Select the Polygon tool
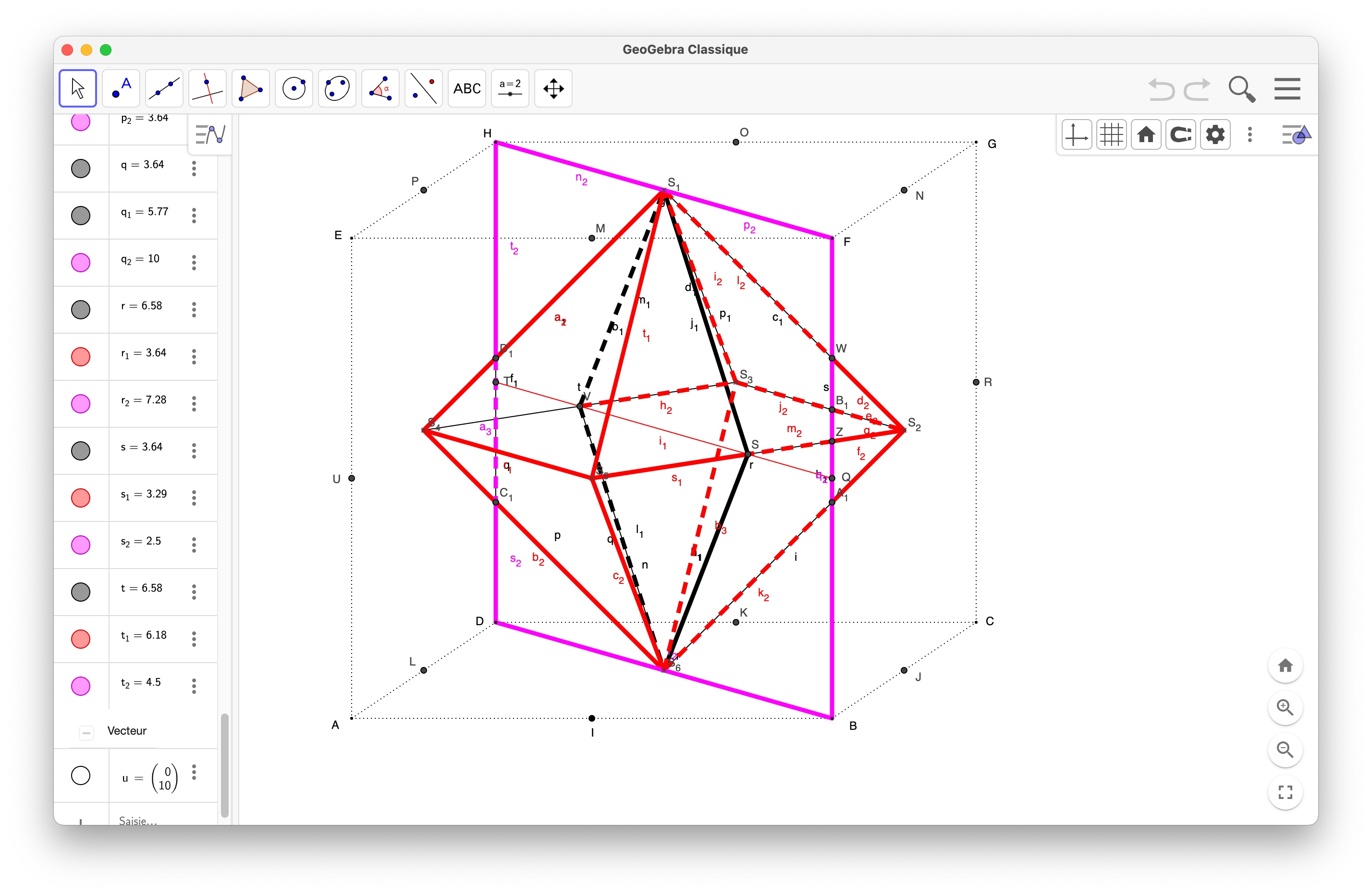This screenshot has height=896, width=1372. click(x=251, y=88)
